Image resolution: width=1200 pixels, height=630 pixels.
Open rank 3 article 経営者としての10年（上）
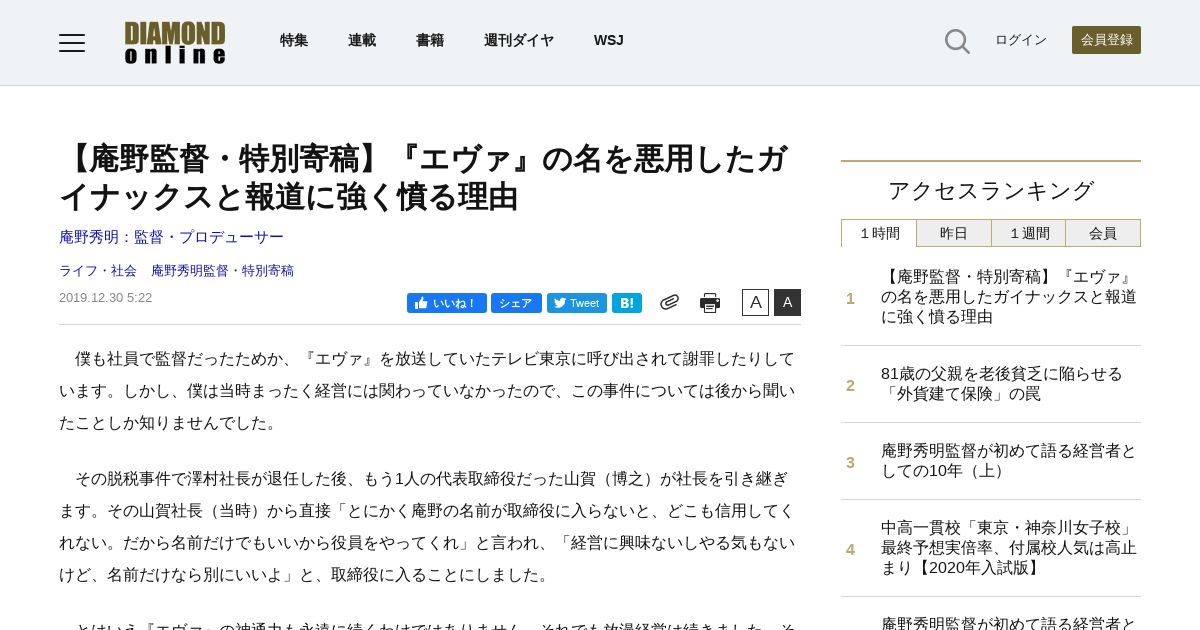[1009, 461]
